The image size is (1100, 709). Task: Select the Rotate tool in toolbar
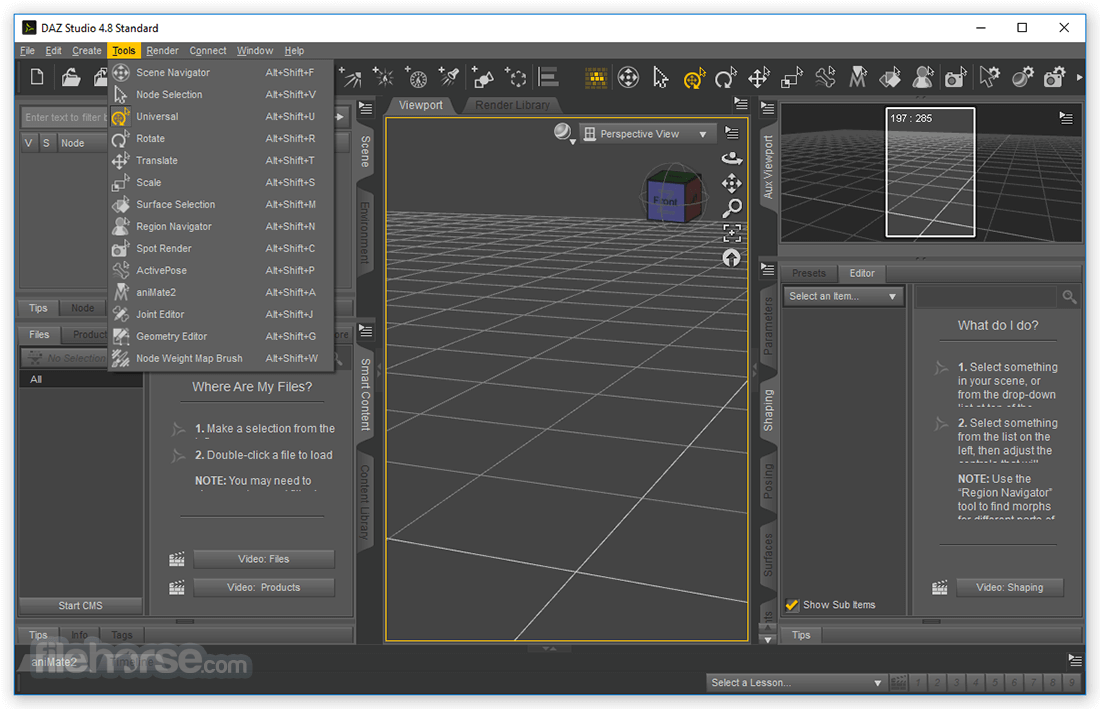(x=725, y=77)
